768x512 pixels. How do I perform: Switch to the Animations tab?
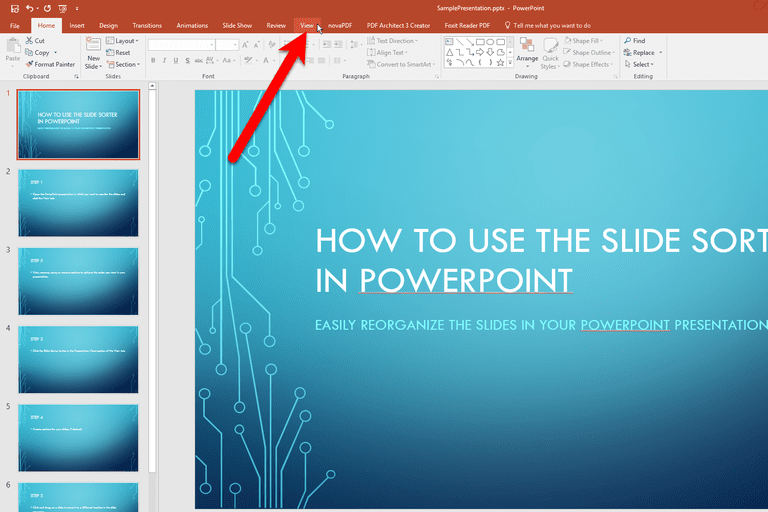(192, 25)
